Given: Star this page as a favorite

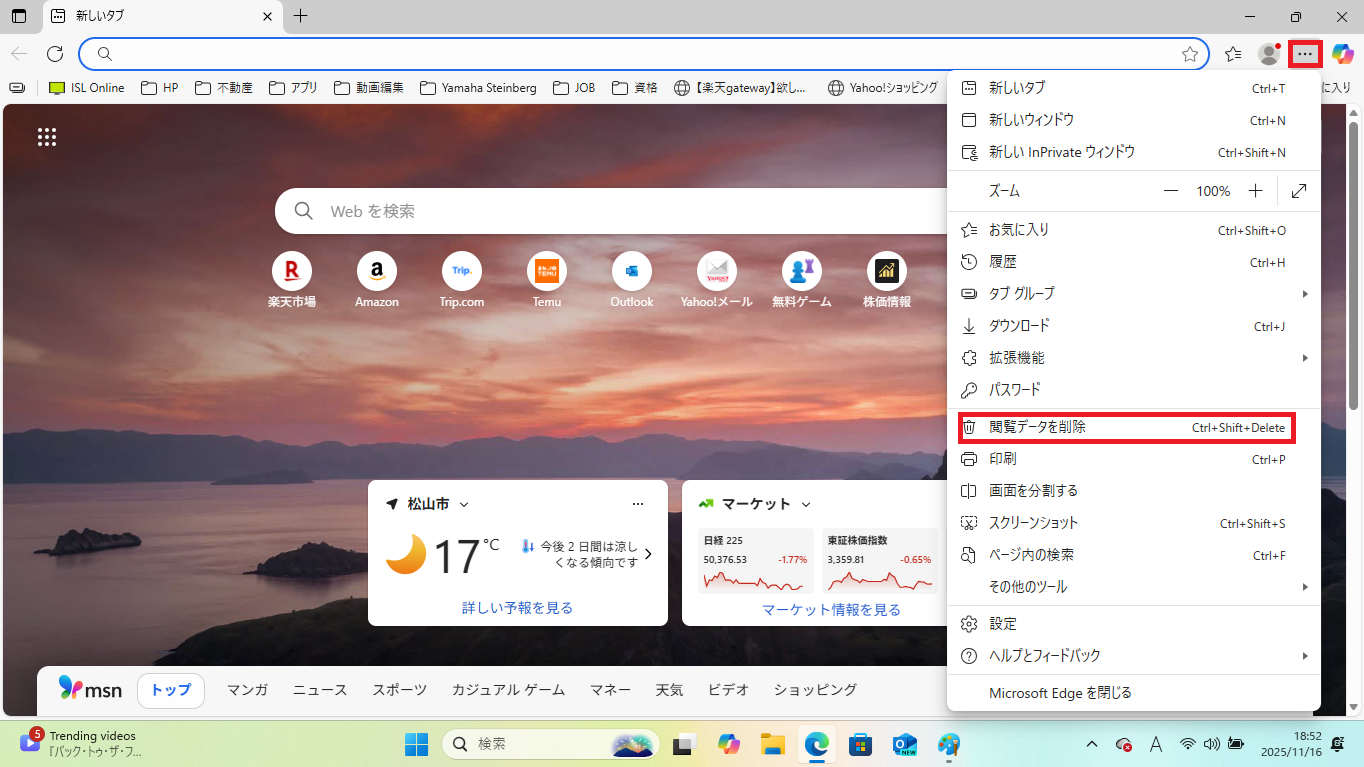Looking at the screenshot, I should point(1189,54).
